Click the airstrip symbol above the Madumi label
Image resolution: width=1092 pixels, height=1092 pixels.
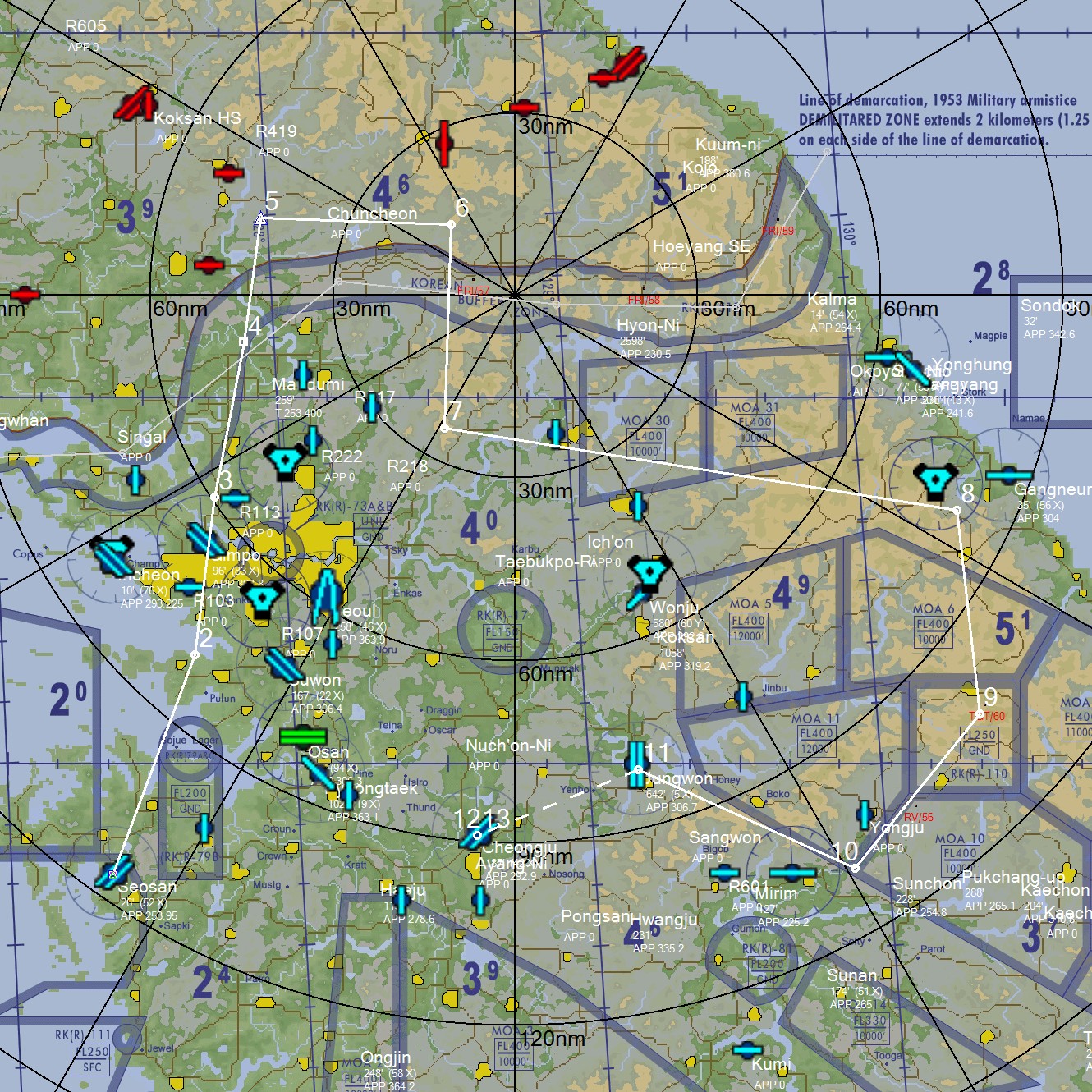coord(303,374)
